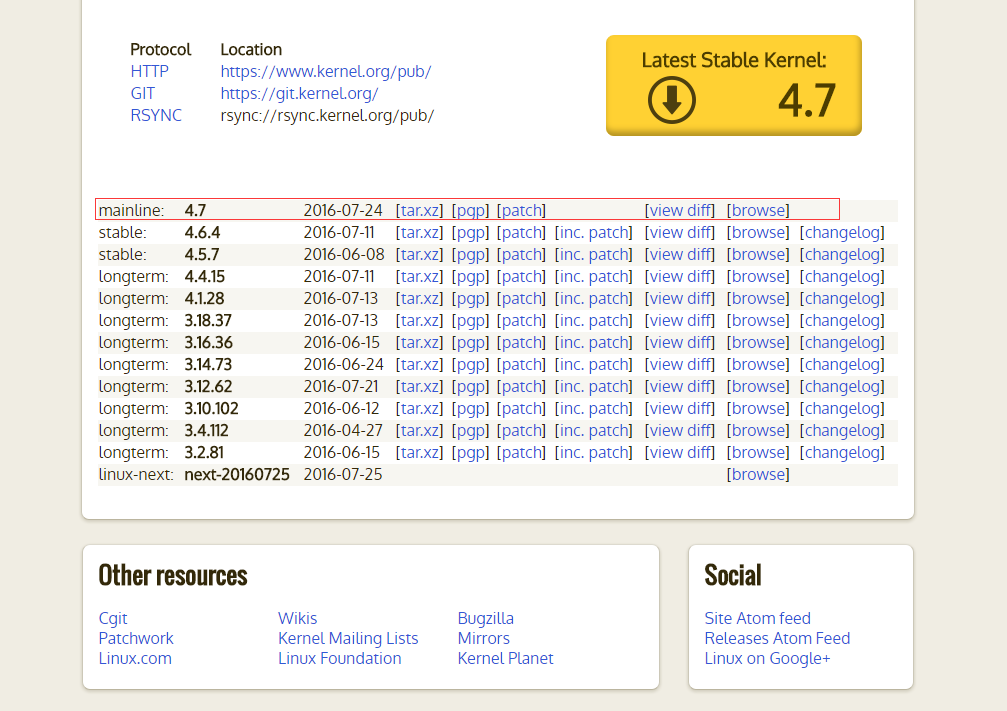This screenshot has height=711, width=1007.
Task: Select the 2016-07-24 mainline release date
Action: pyautogui.click(x=343, y=210)
